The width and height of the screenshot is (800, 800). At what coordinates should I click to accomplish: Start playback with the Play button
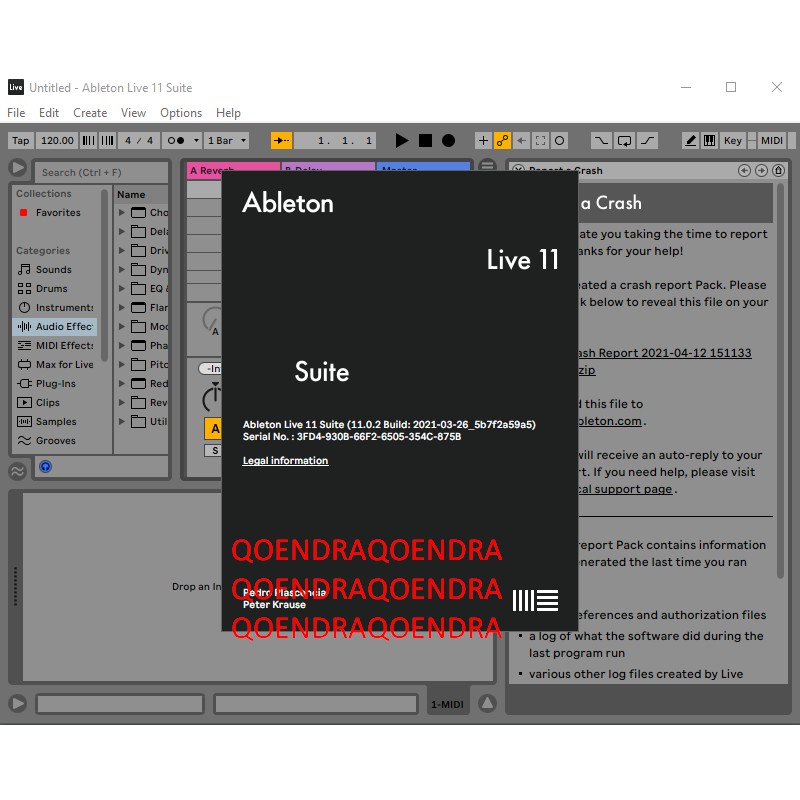[402, 140]
